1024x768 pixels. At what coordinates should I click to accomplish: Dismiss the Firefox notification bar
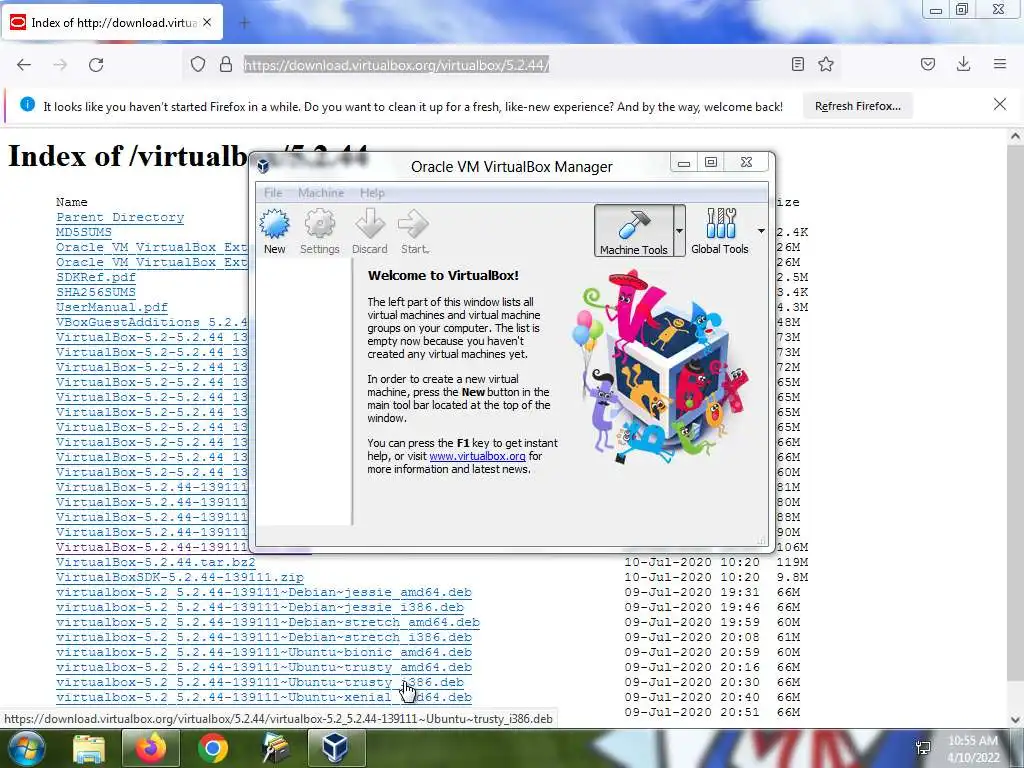point(1000,104)
